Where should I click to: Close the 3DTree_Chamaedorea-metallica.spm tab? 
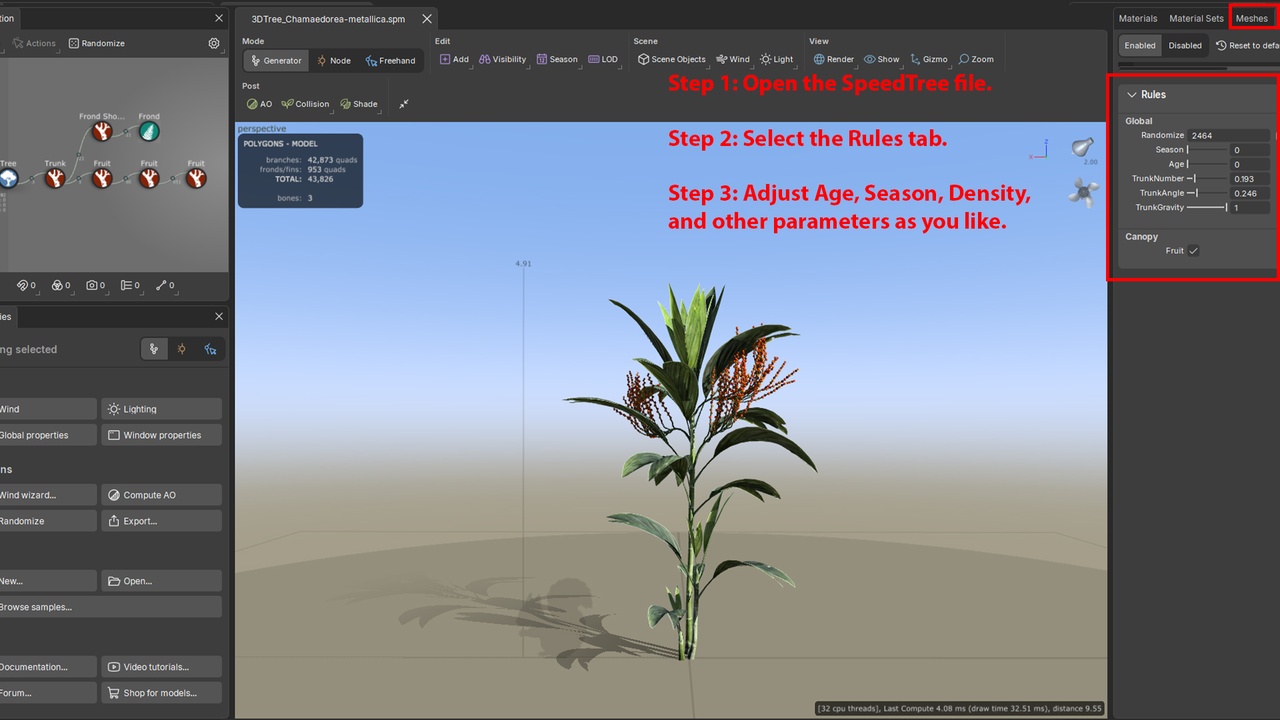coord(427,19)
